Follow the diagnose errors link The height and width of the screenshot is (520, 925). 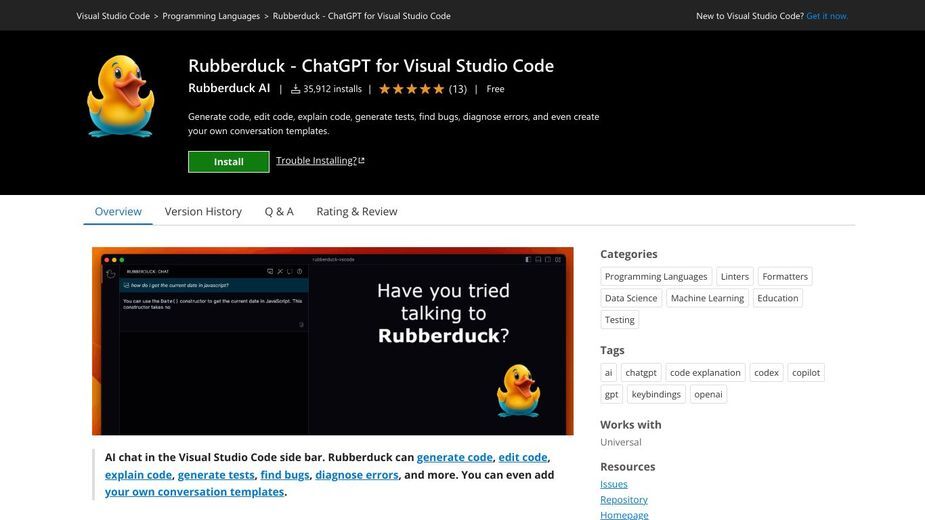pyautogui.click(x=356, y=475)
